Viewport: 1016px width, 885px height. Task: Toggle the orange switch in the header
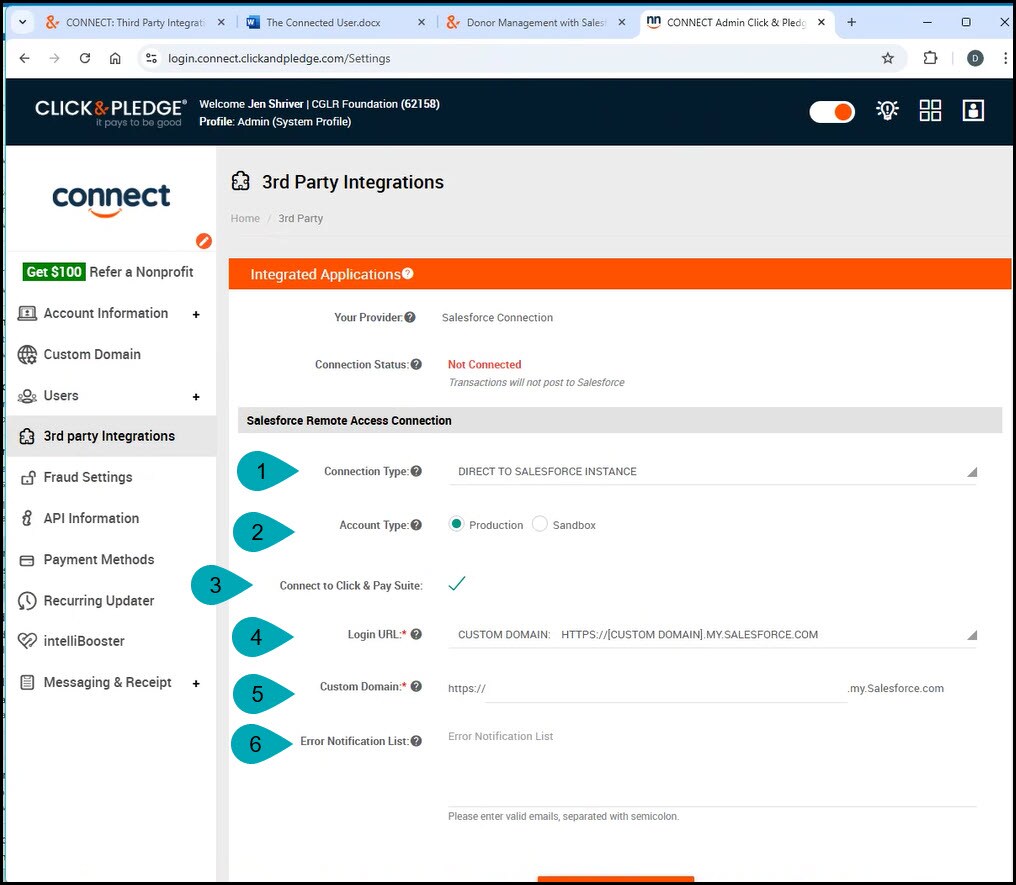(x=832, y=111)
